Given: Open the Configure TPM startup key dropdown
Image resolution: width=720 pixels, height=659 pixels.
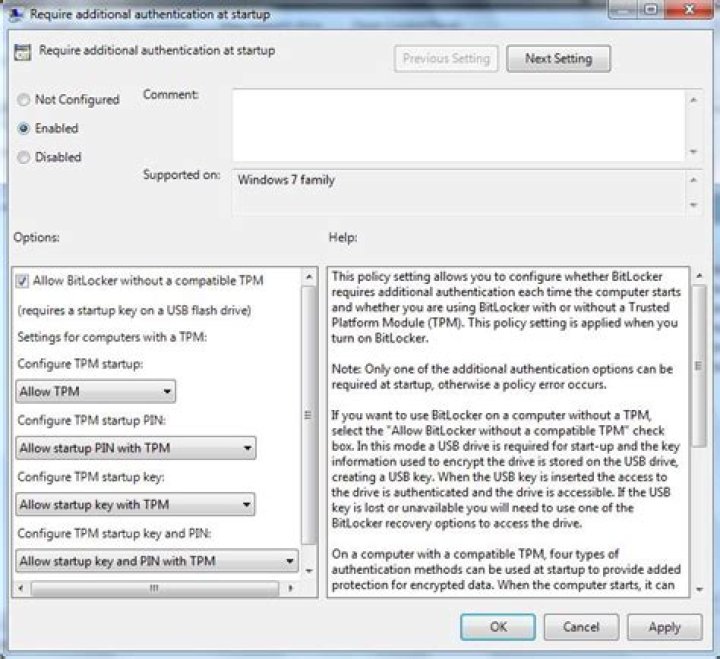Looking at the screenshot, I should tap(135, 504).
